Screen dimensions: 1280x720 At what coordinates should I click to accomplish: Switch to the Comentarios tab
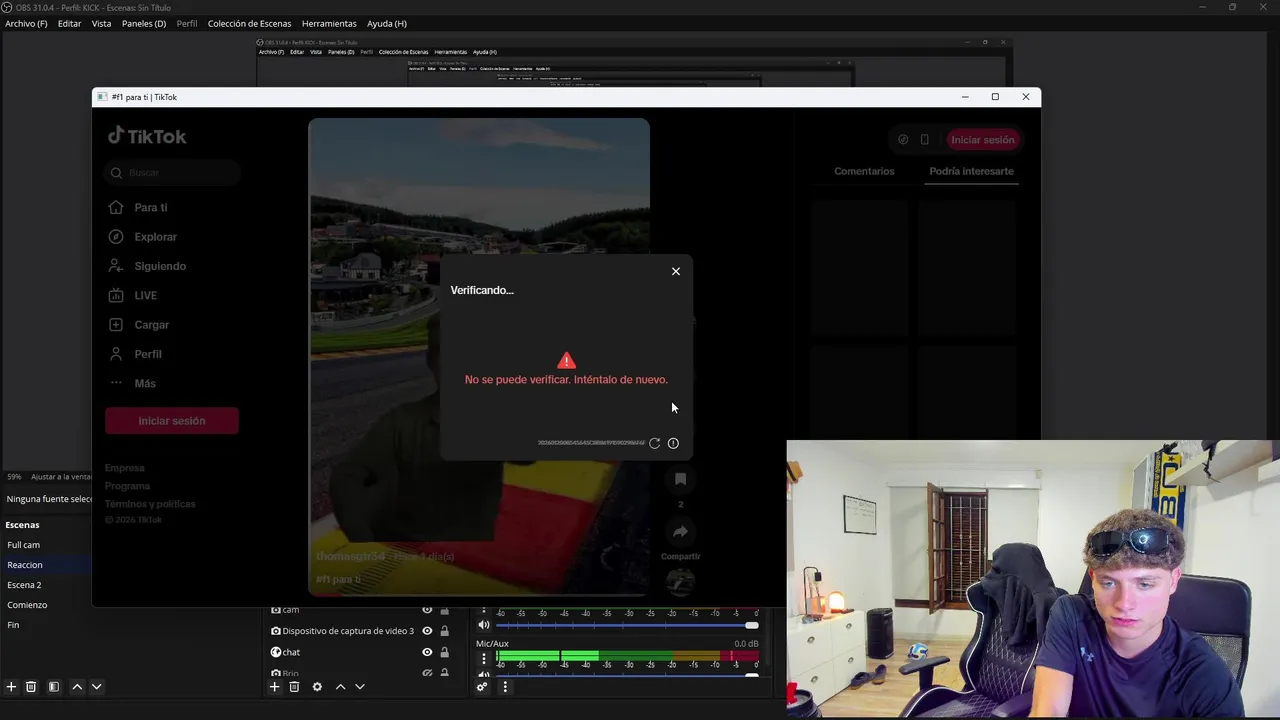click(x=864, y=171)
